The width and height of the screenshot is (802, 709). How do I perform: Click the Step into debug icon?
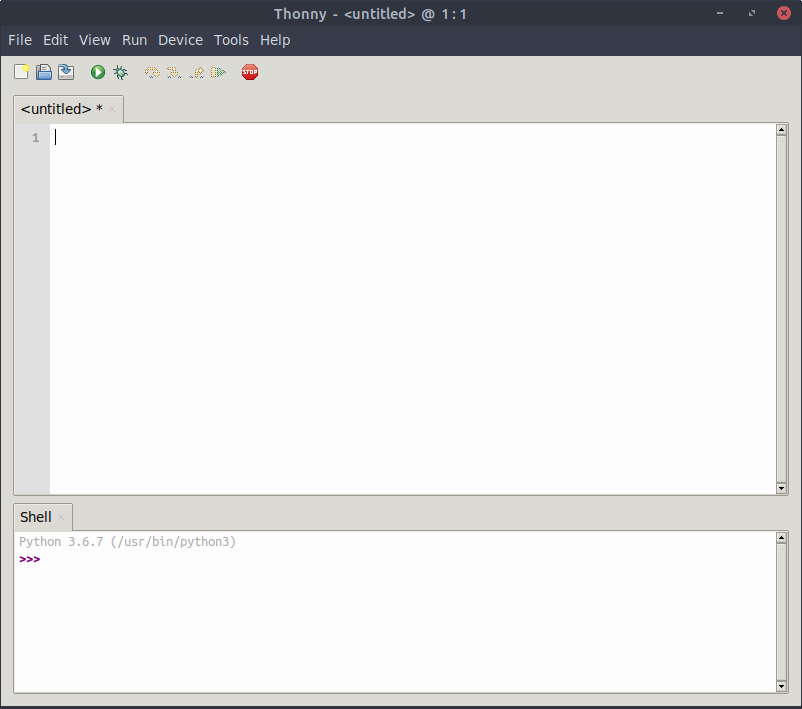pyautogui.click(x=174, y=72)
